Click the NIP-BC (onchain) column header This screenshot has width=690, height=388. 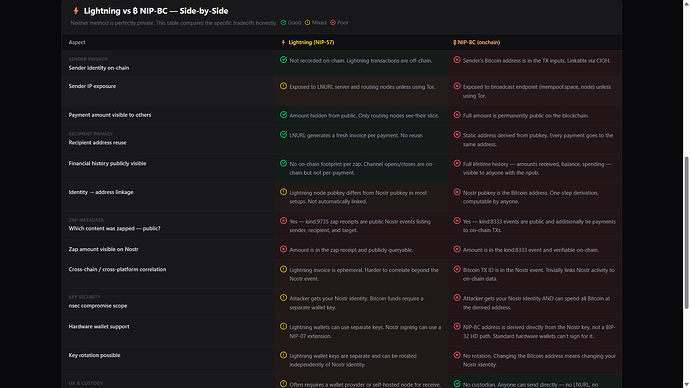coord(477,42)
